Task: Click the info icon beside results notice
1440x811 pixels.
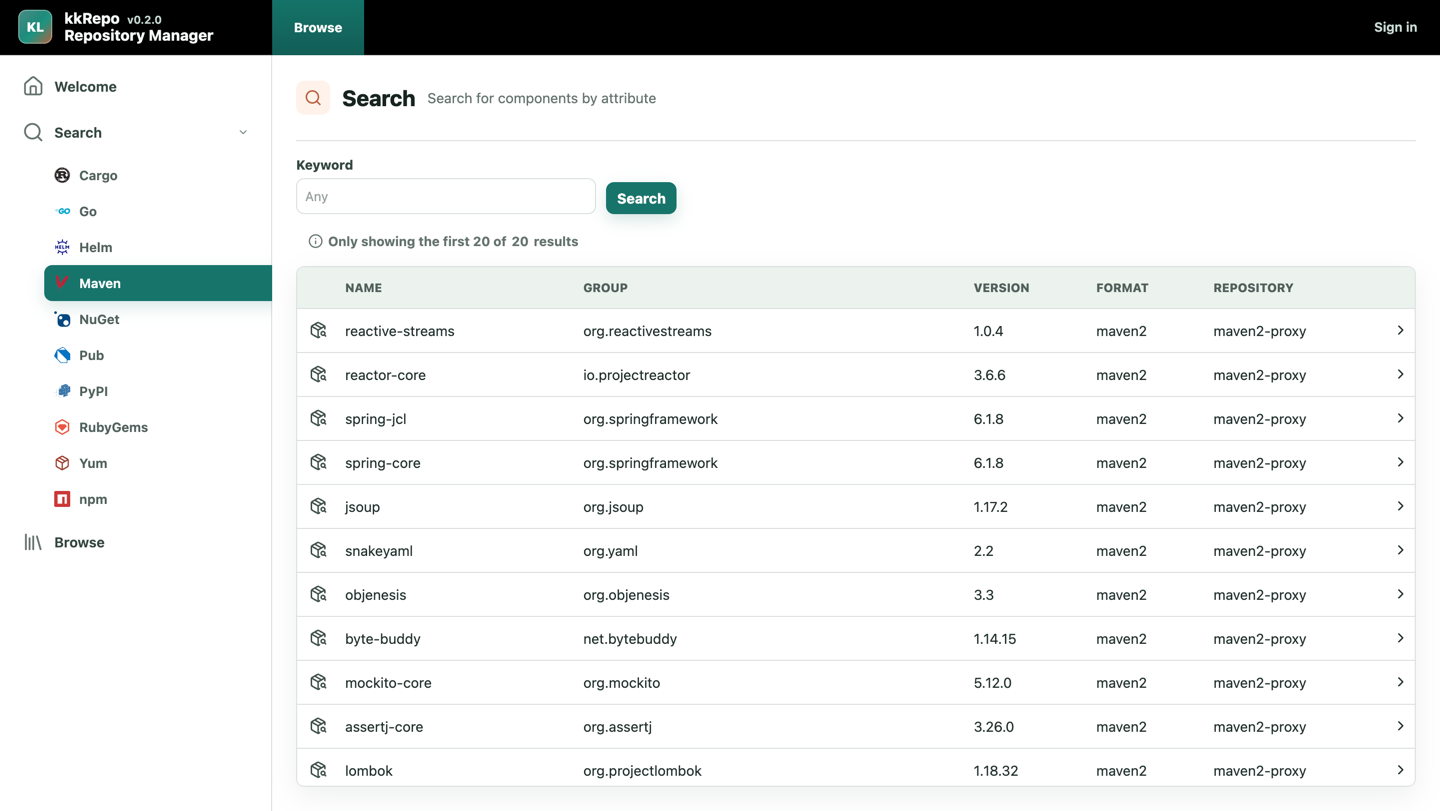Action: tap(315, 241)
